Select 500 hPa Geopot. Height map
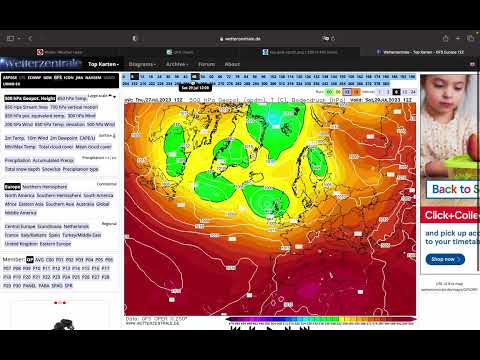 pyautogui.click(x=30, y=98)
